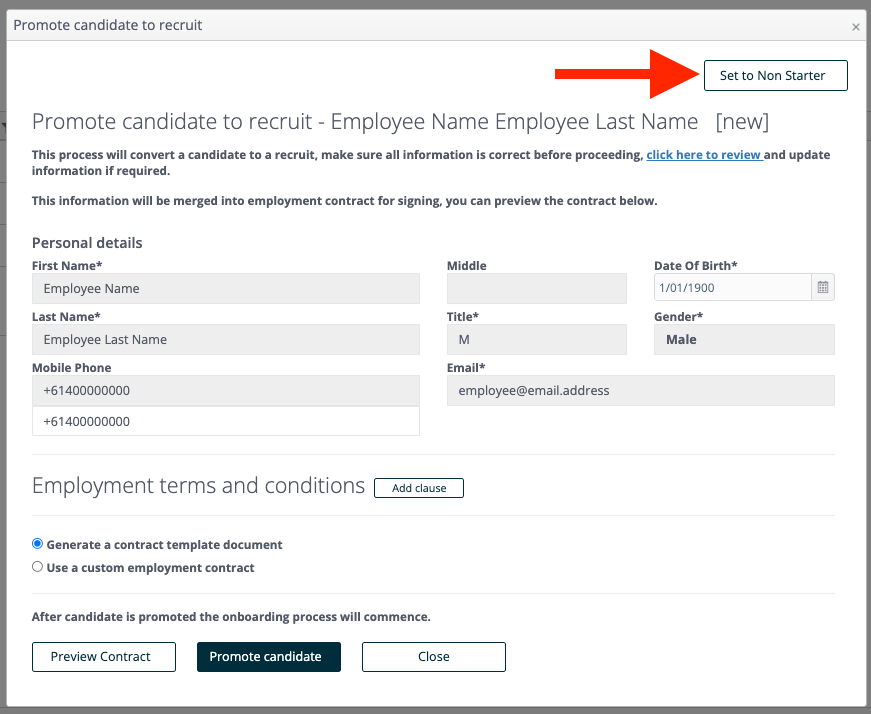Viewport: 871px width, 714px height.
Task: Click the Preview Contract button
Action: click(x=104, y=657)
